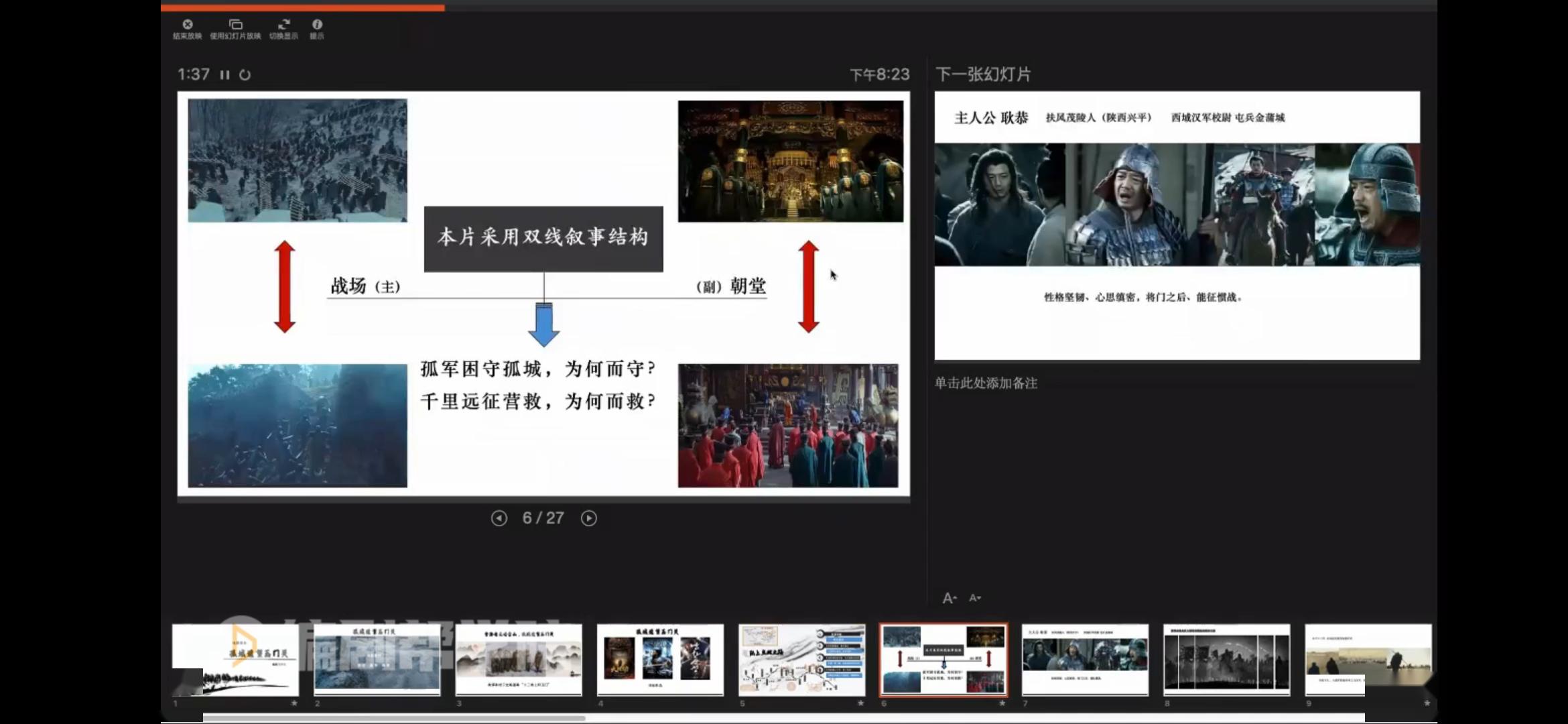Click the elapsed time 1:37

pyautogui.click(x=194, y=74)
